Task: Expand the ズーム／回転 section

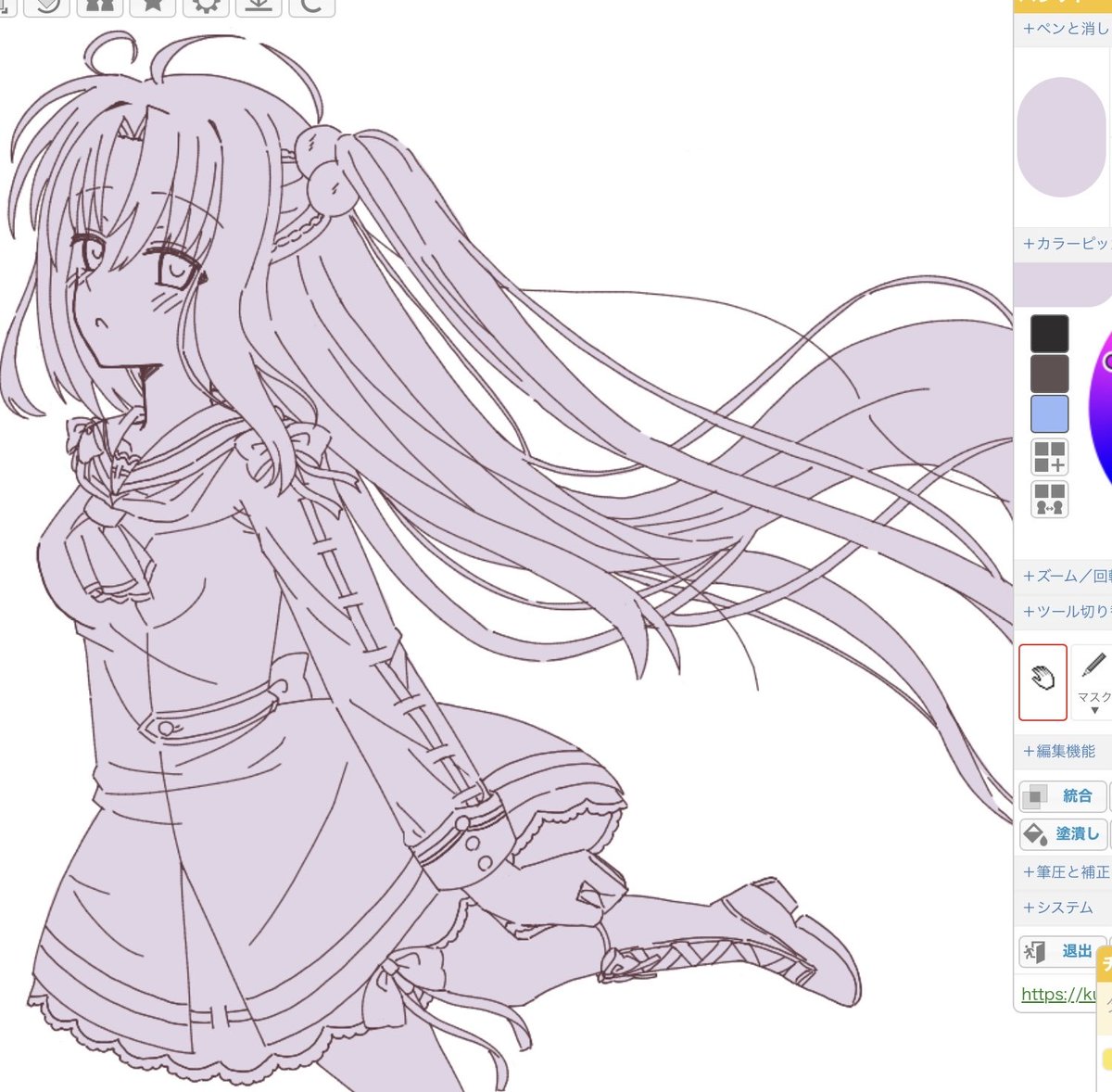Action: tap(1063, 576)
